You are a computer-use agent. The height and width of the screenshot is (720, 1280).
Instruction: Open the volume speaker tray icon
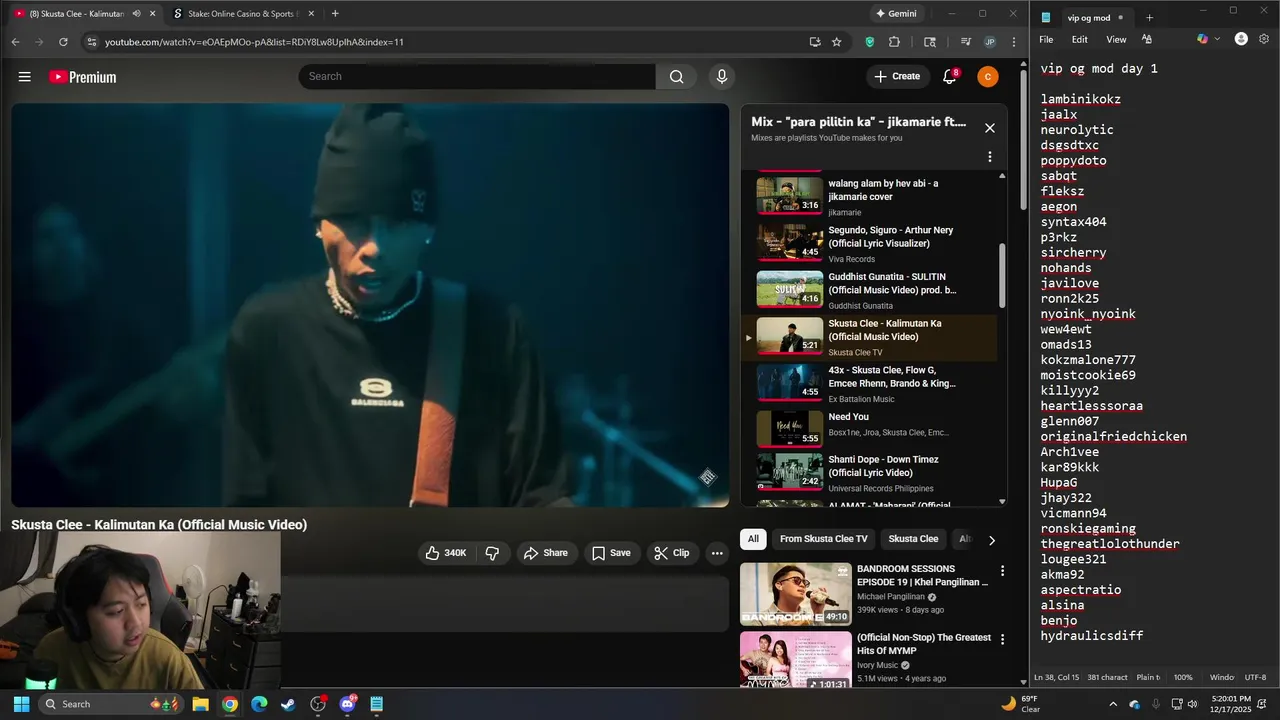(x=1194, y=704)
